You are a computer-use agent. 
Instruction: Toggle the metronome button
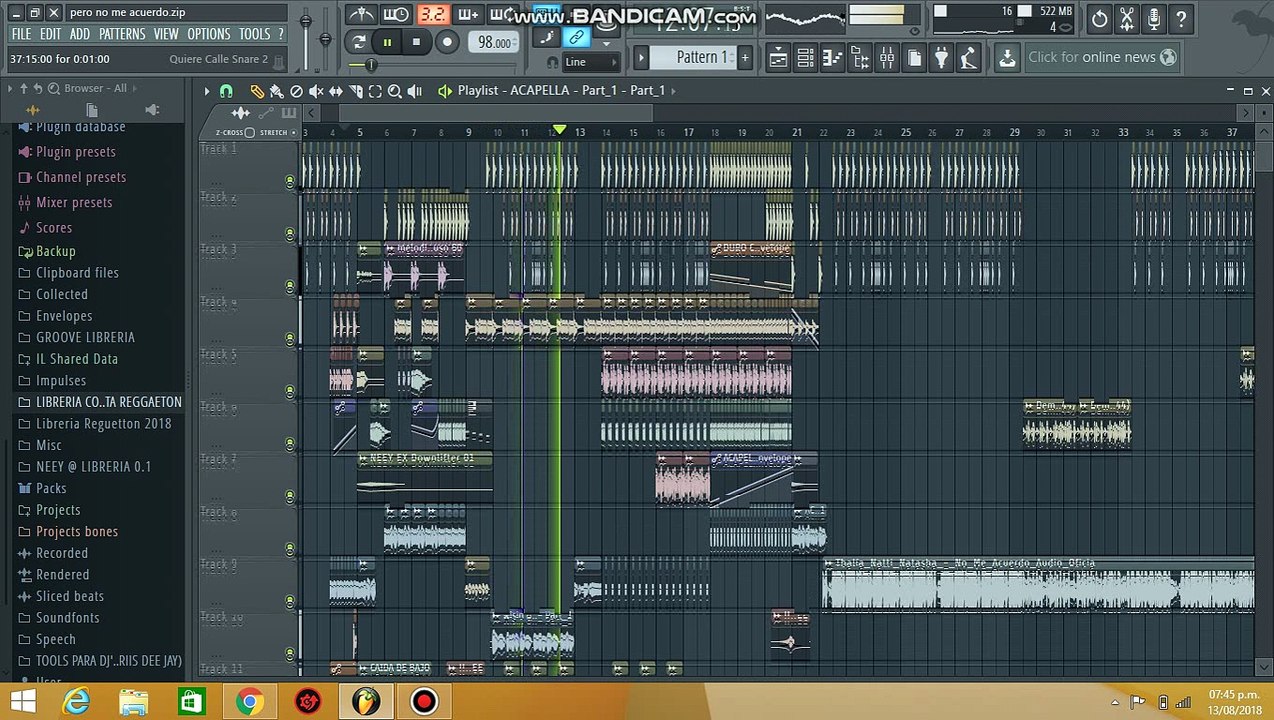pos(363,15)
